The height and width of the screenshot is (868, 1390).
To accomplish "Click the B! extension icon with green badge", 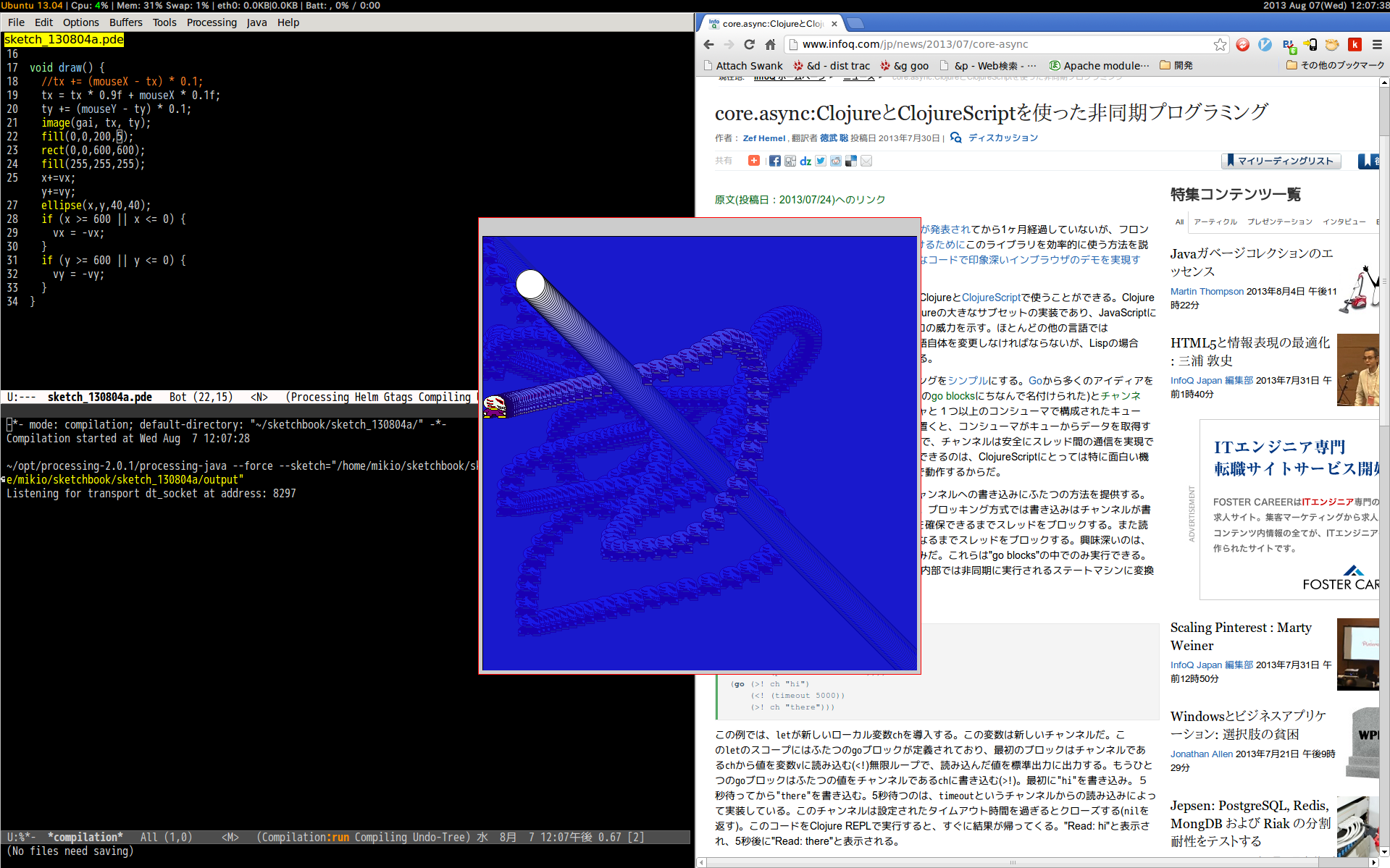I will coord(1289,46).
